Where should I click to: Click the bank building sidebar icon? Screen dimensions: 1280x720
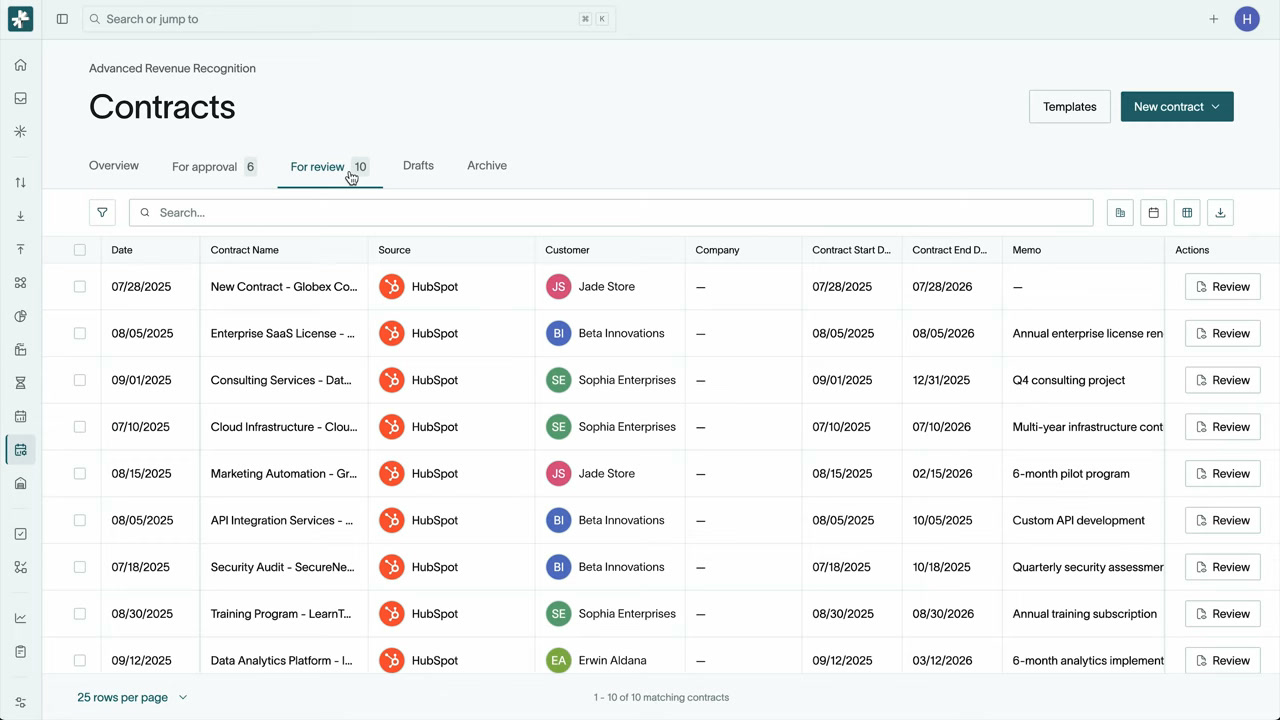(x=20, y=483)
